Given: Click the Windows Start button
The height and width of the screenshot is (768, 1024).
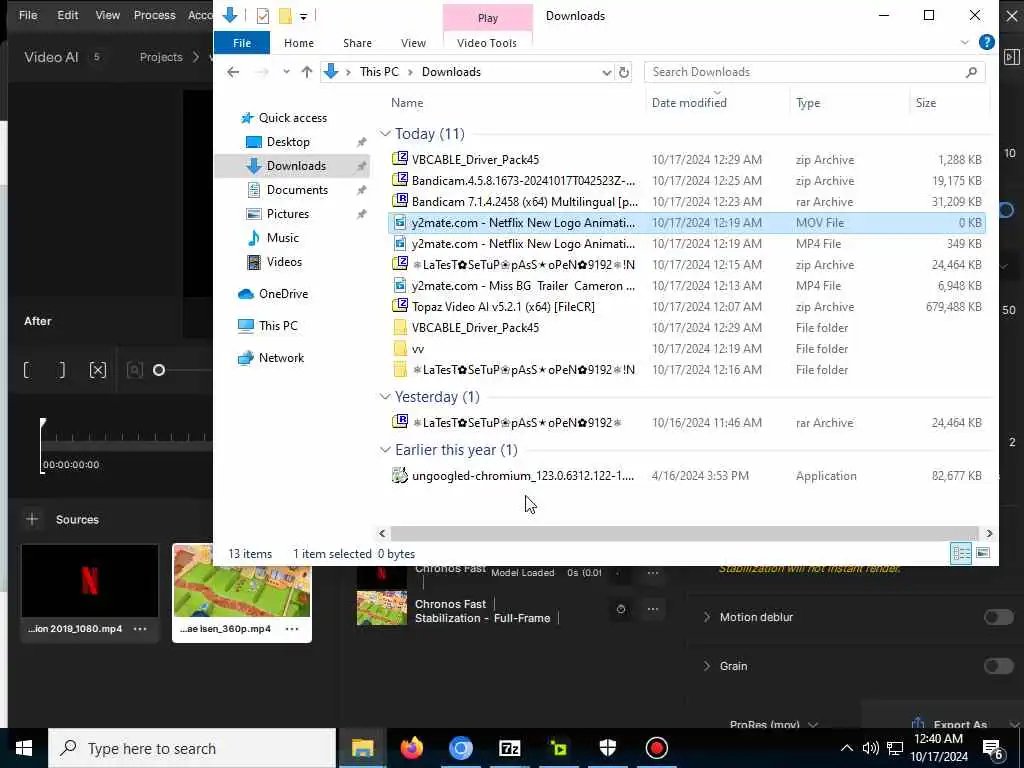Looking at the screenshot, I should click(x=24, y=748).
